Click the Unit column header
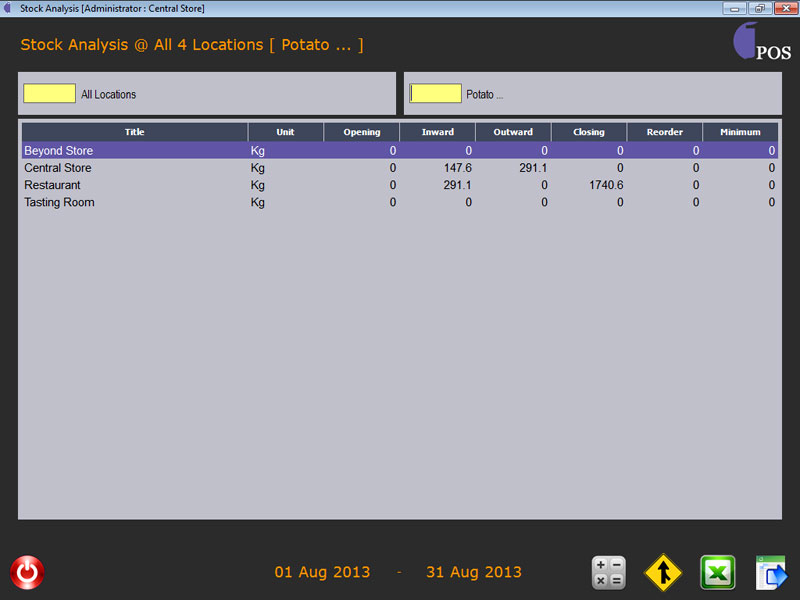 (x=285, y=132)
